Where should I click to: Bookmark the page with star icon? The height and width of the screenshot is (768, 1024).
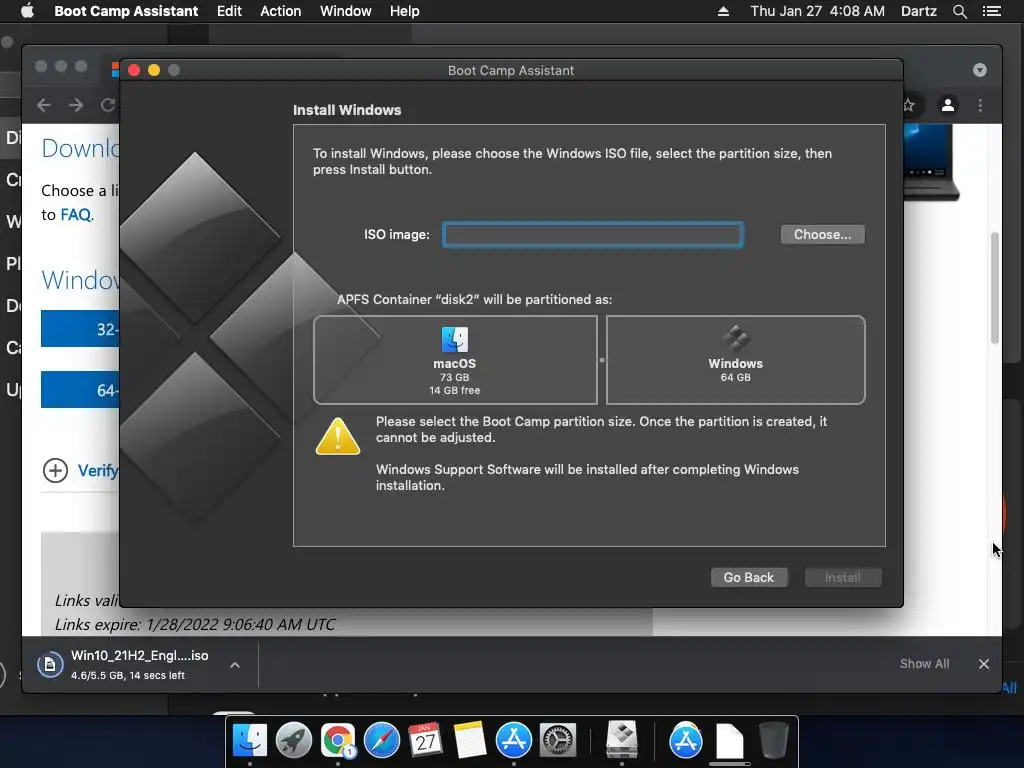[x=909, y=105]
